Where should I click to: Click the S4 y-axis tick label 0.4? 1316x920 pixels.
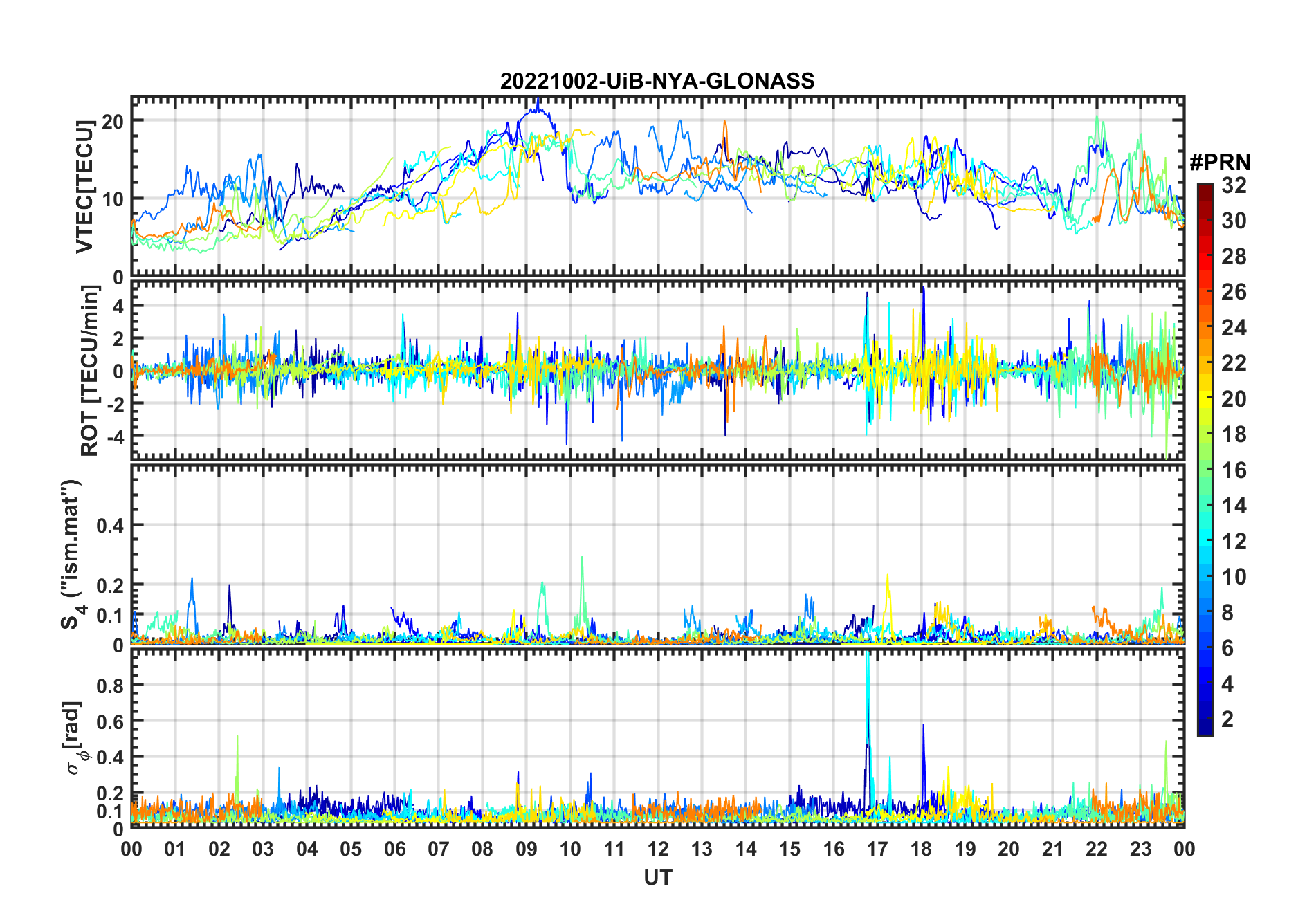110,526
